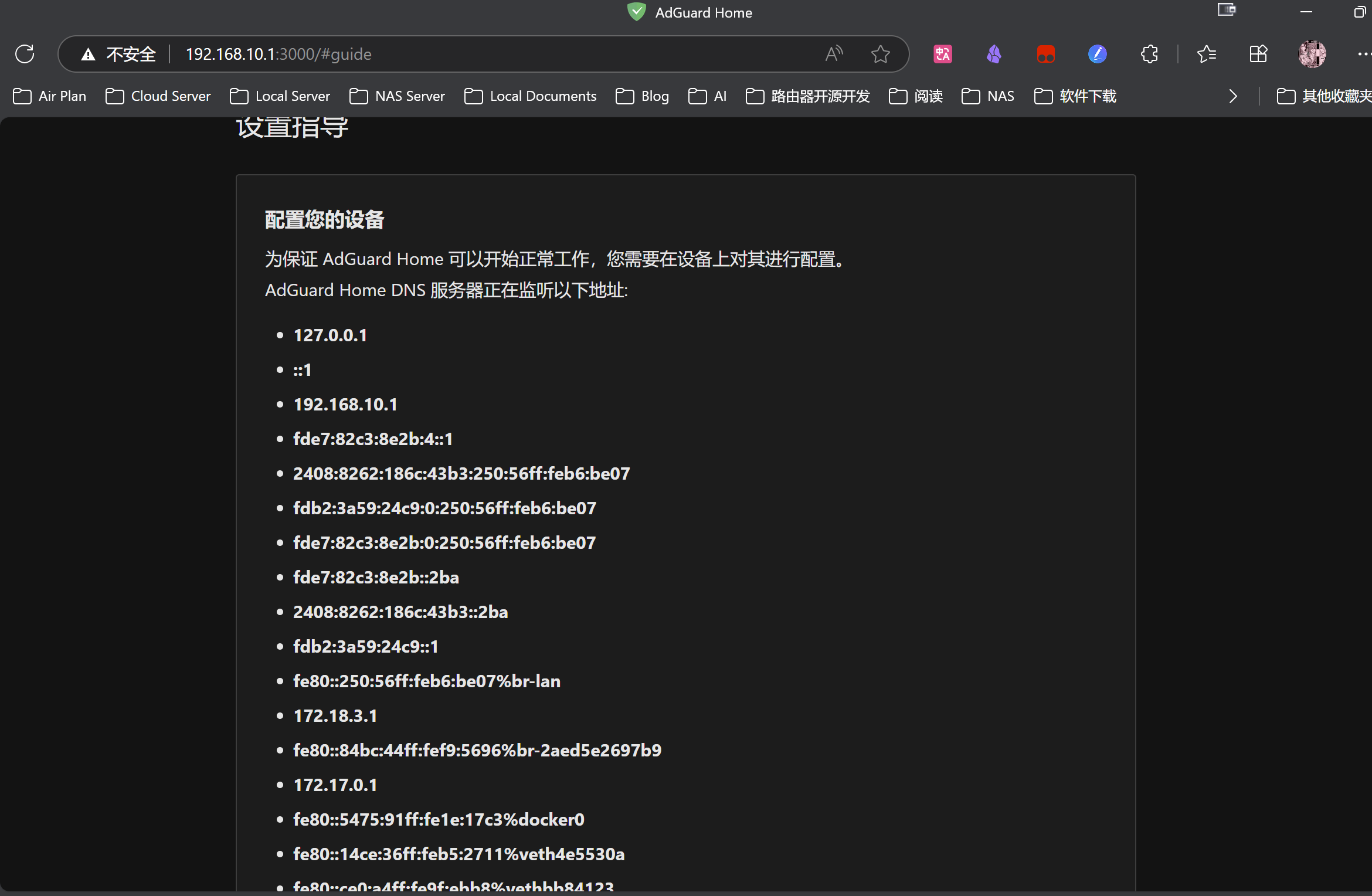Open the AI bookmarks folder

click(x=707, y=96)
